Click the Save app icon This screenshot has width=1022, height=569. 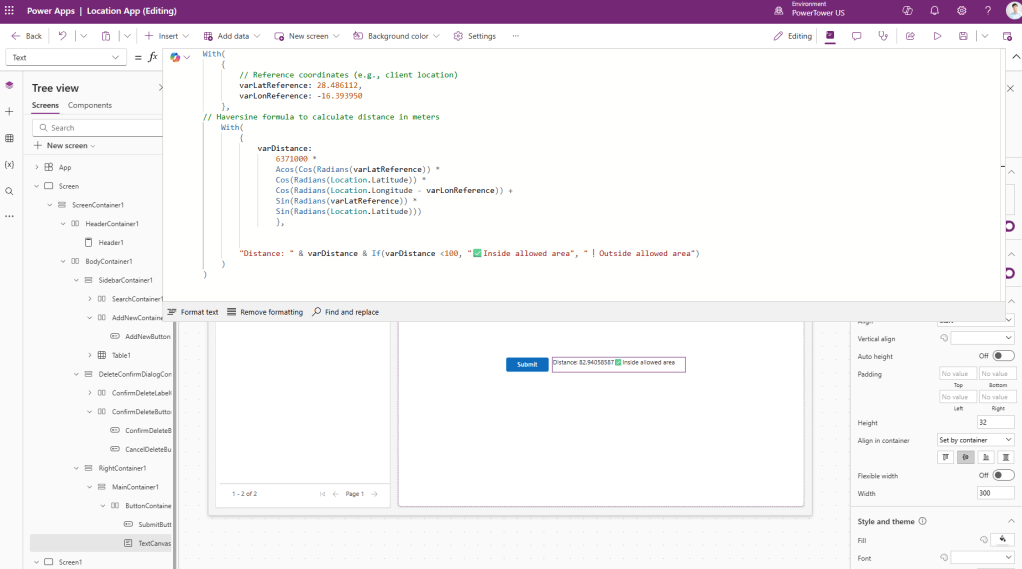coord(963,36)
